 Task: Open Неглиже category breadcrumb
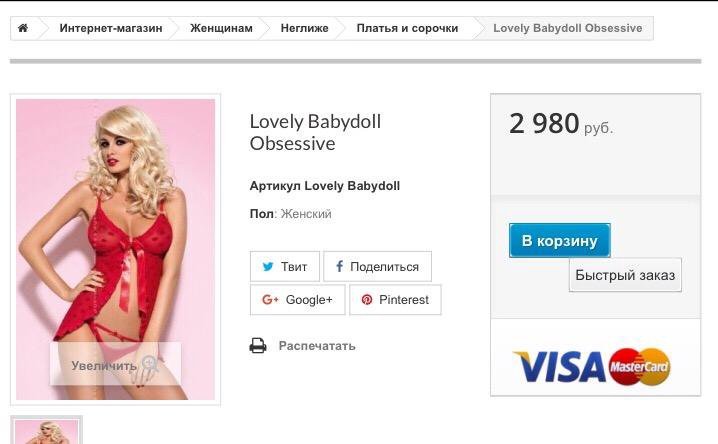pyautogui.click(x=305, y=28)
